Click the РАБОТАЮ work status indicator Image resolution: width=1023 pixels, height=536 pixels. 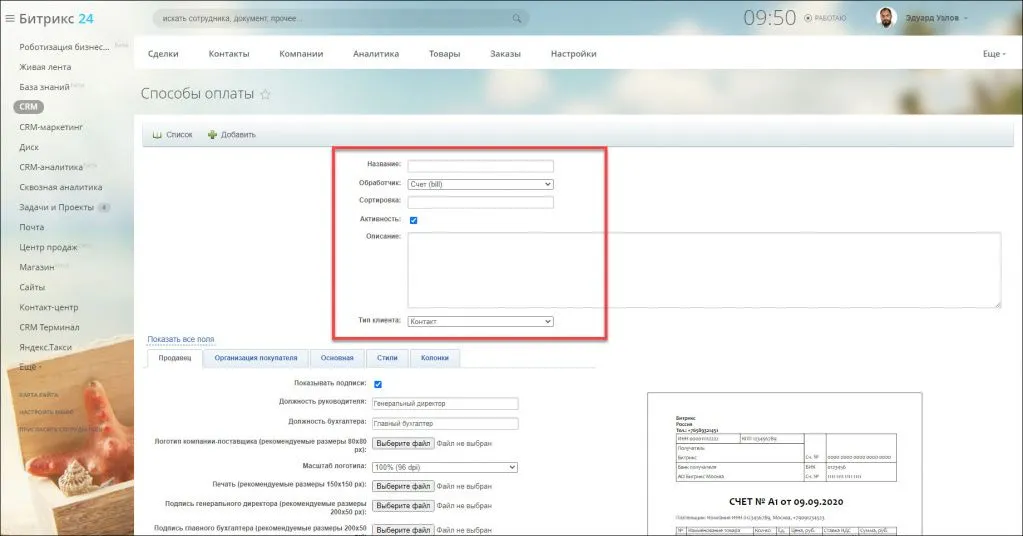(x=825, y=18)
